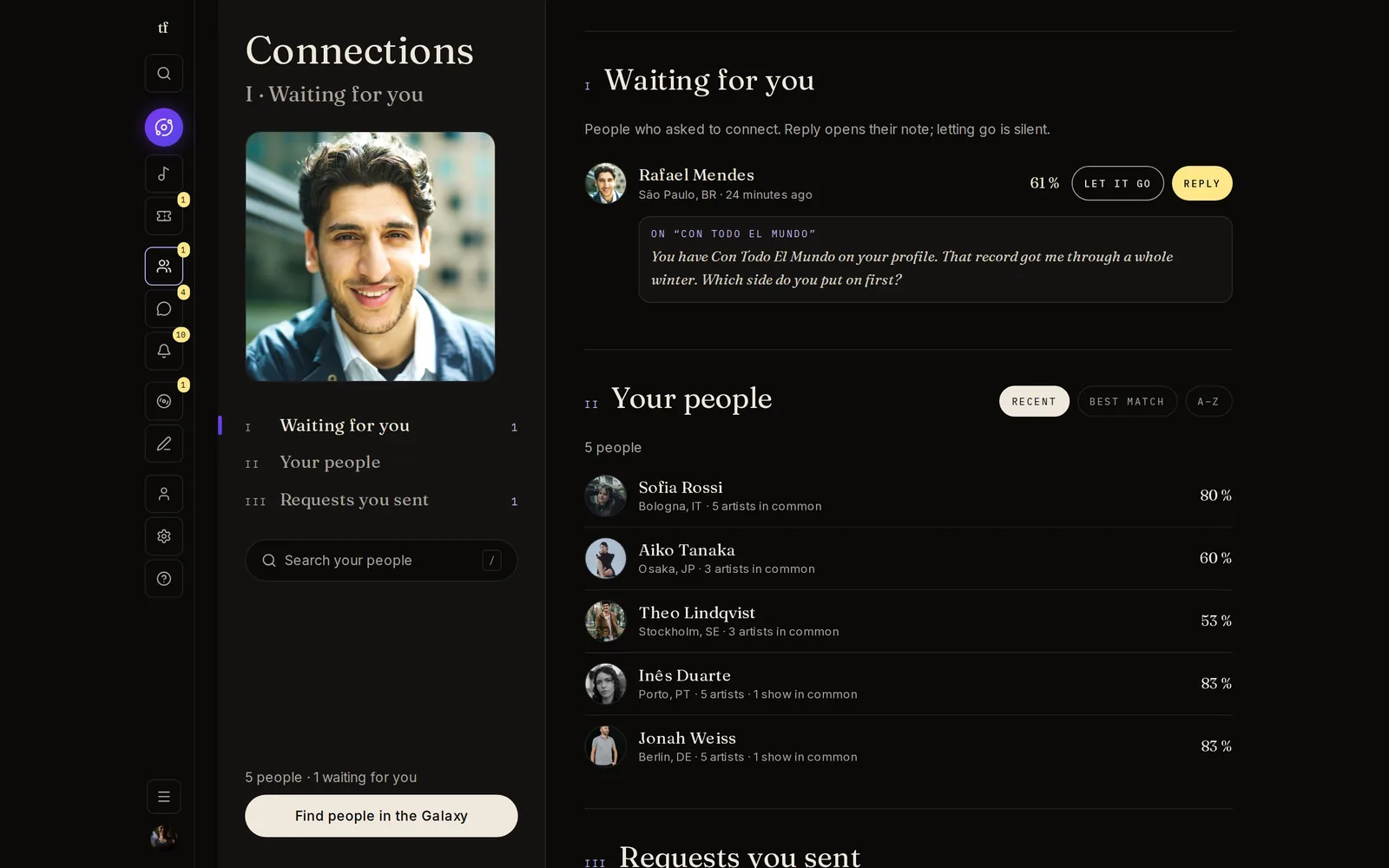Focus the Search your people field
Viewport: 1389px width, 868px height.
[381, 561]
